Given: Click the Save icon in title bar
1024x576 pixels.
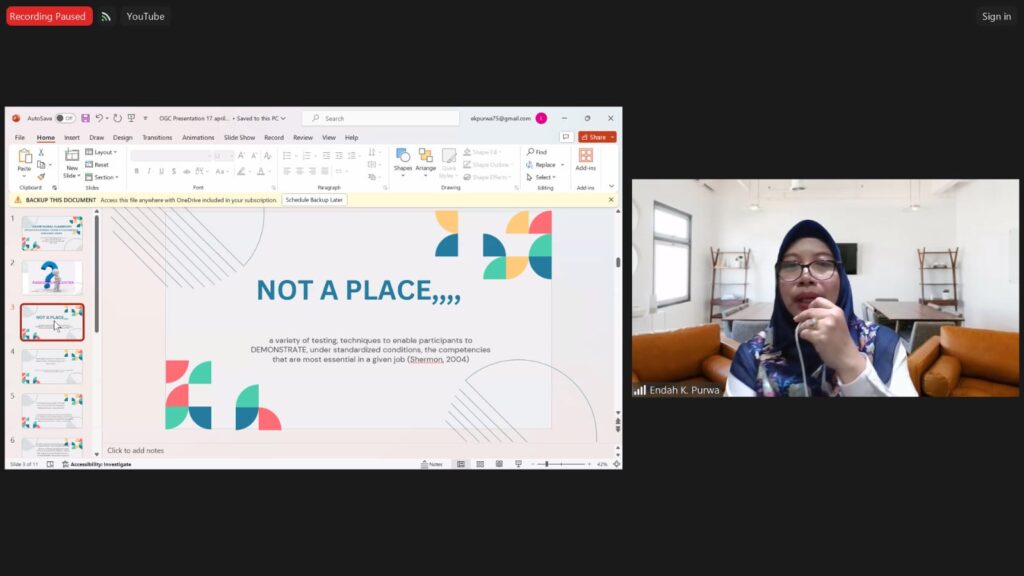Looking at the screenshot, I should coord(86,118).
